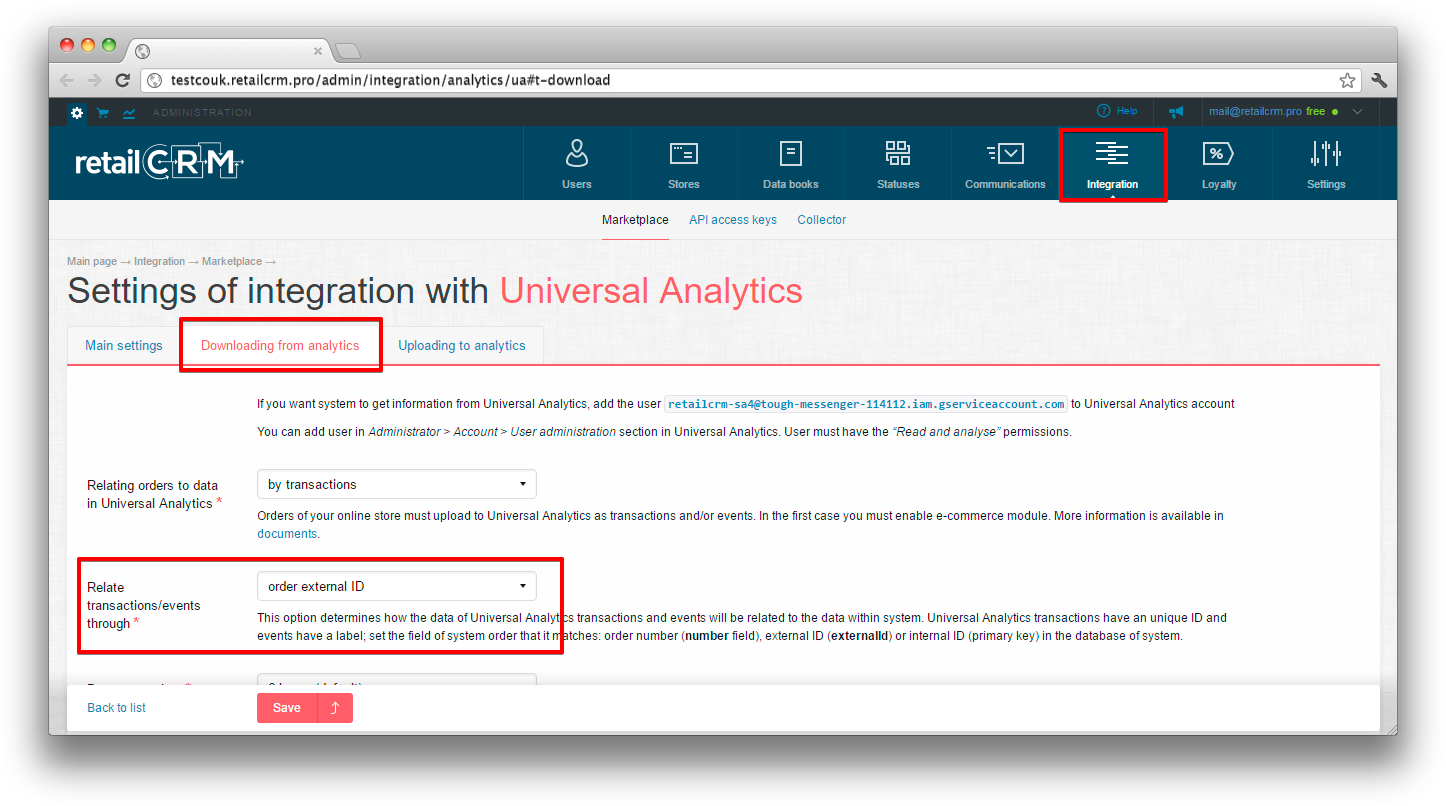The image size is (1446, 806).
Task: Click the Save button's upward arrow
Action: tap(335, 708)
